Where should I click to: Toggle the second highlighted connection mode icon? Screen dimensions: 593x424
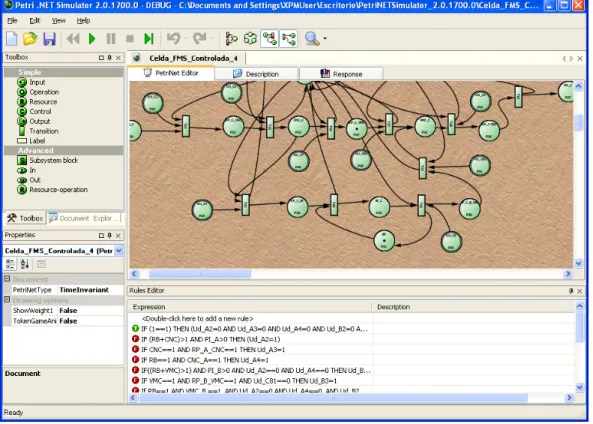(x=289, y=39)
